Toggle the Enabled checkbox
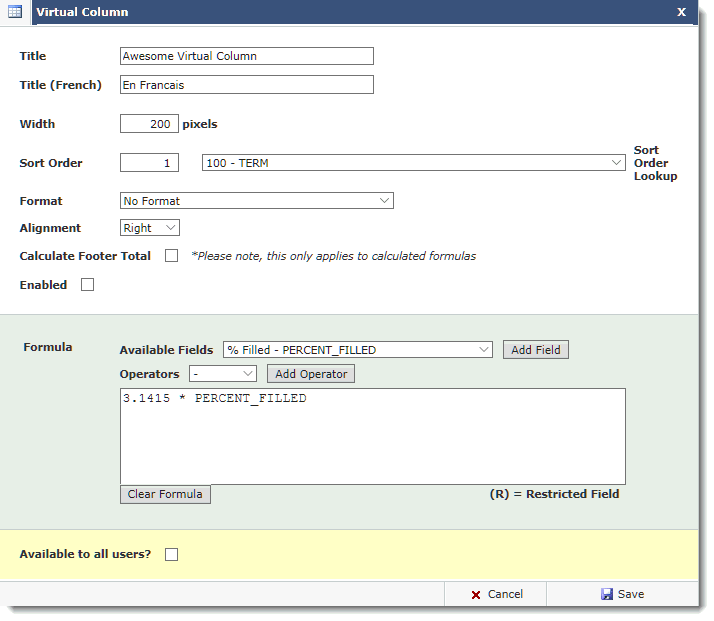 (87, 285)
